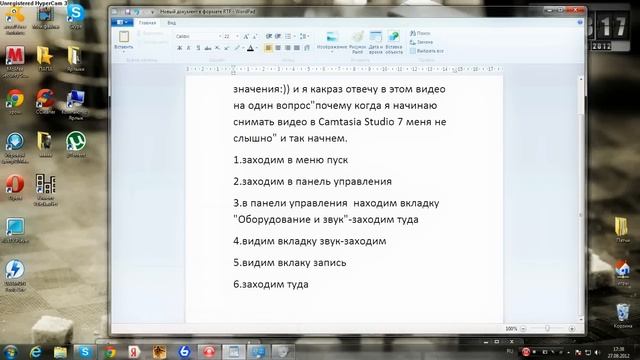The height and width of the screenshot is (360, 640).
Task: Click Save icon in quick access toolbar
Action: (128, 12)
